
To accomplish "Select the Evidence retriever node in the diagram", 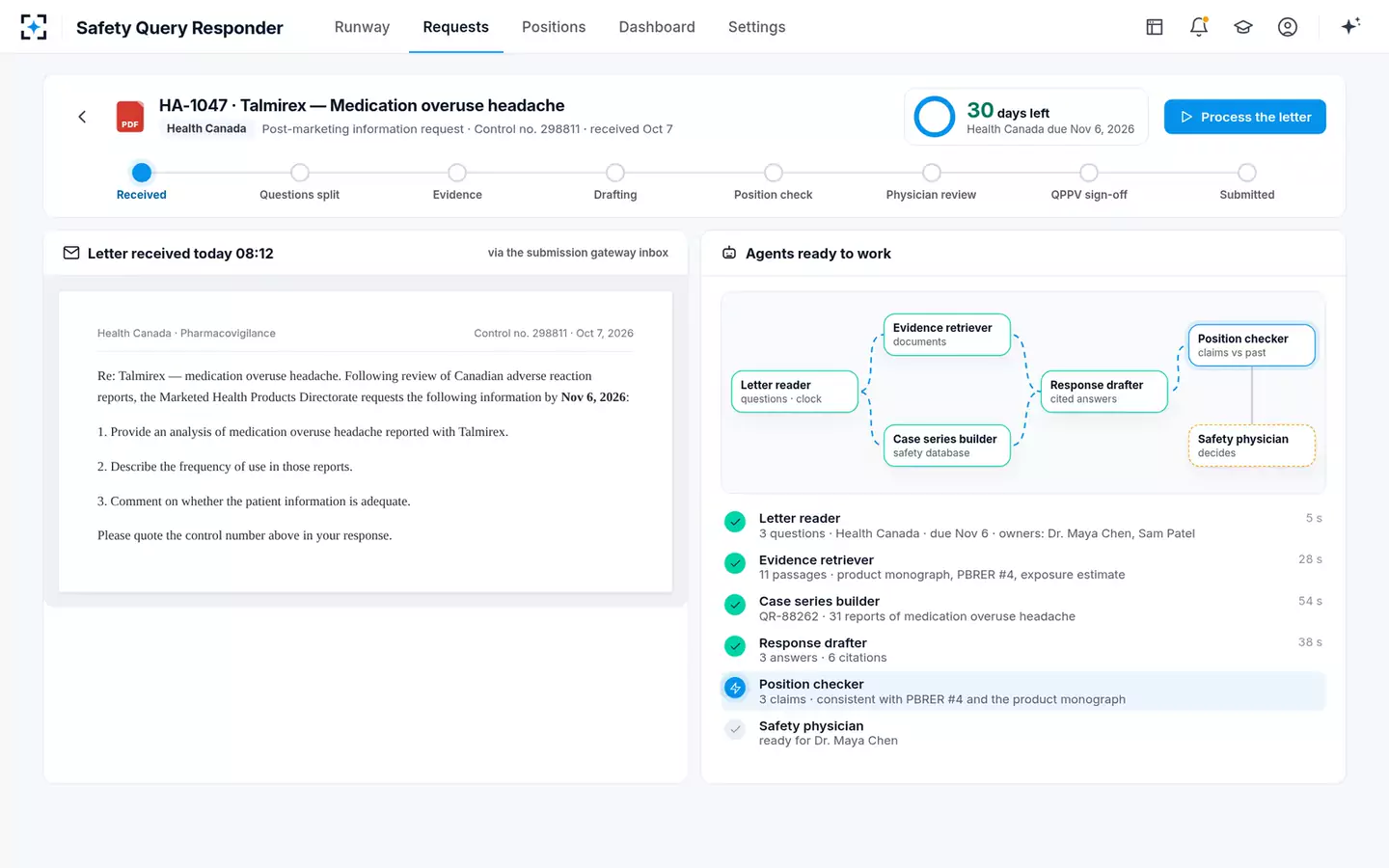I will [x=947, y=335].
